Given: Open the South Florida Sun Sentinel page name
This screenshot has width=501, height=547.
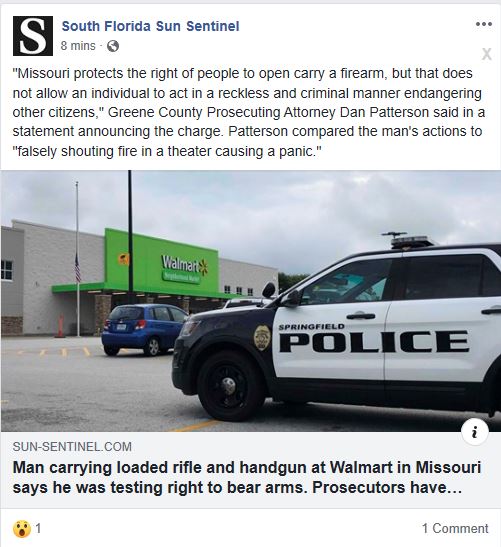Looking at the screenshot, I should [x=150, y=26].
